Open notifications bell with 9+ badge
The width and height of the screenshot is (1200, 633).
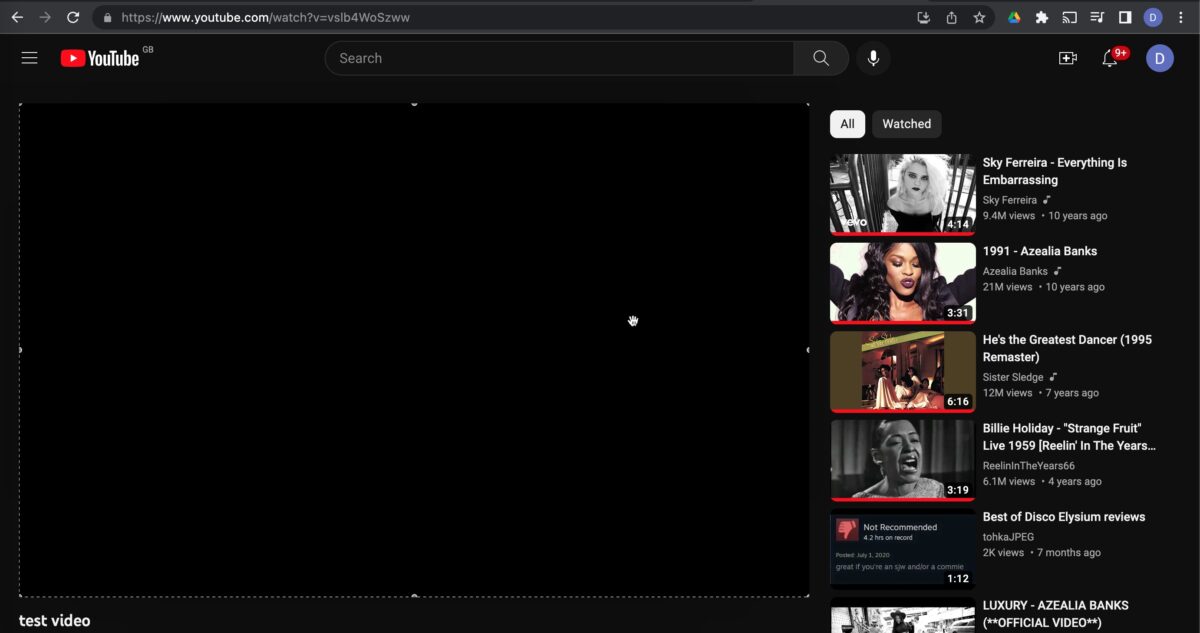click(x=1110, y=58)
